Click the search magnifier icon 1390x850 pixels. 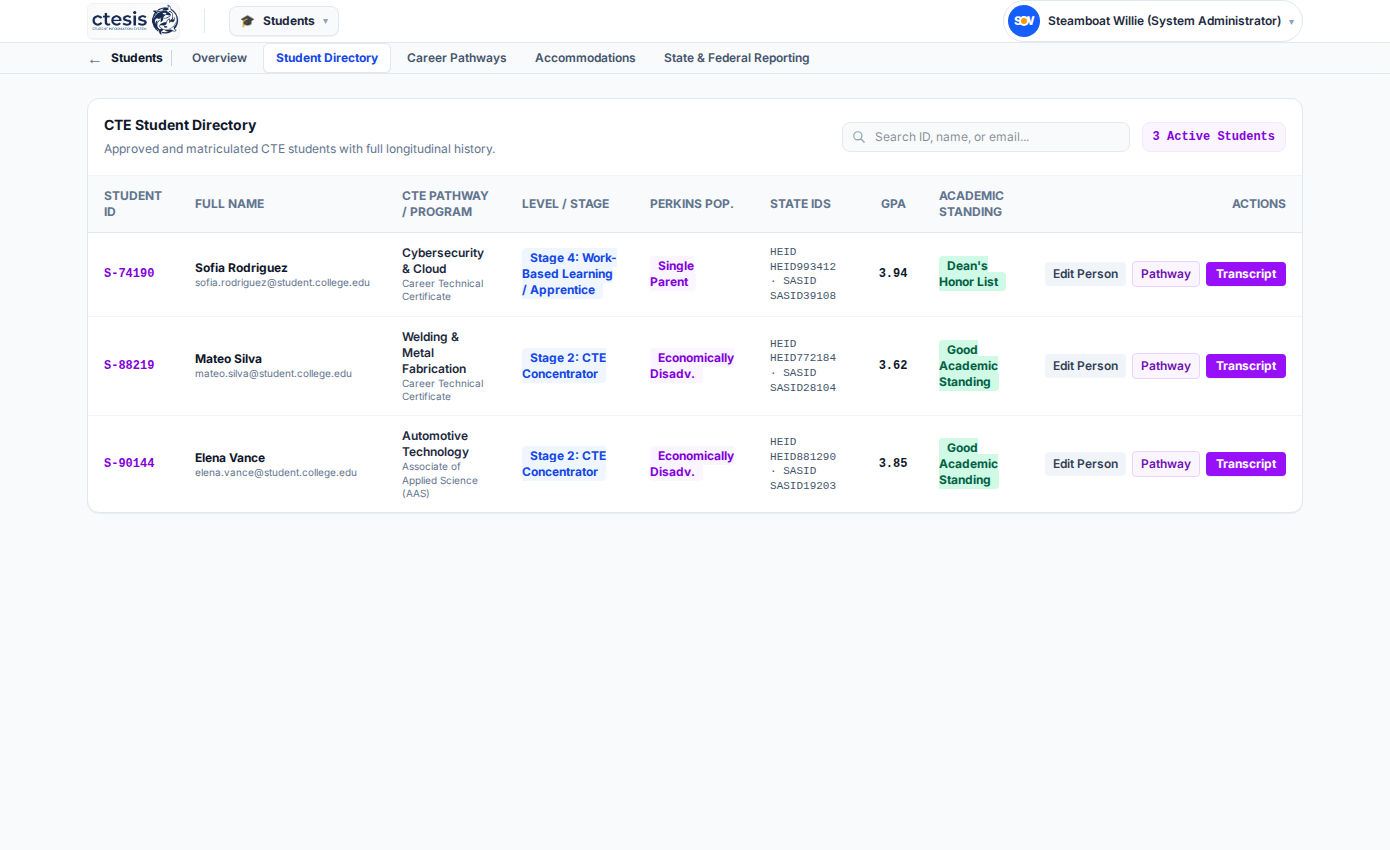(859, 137)
